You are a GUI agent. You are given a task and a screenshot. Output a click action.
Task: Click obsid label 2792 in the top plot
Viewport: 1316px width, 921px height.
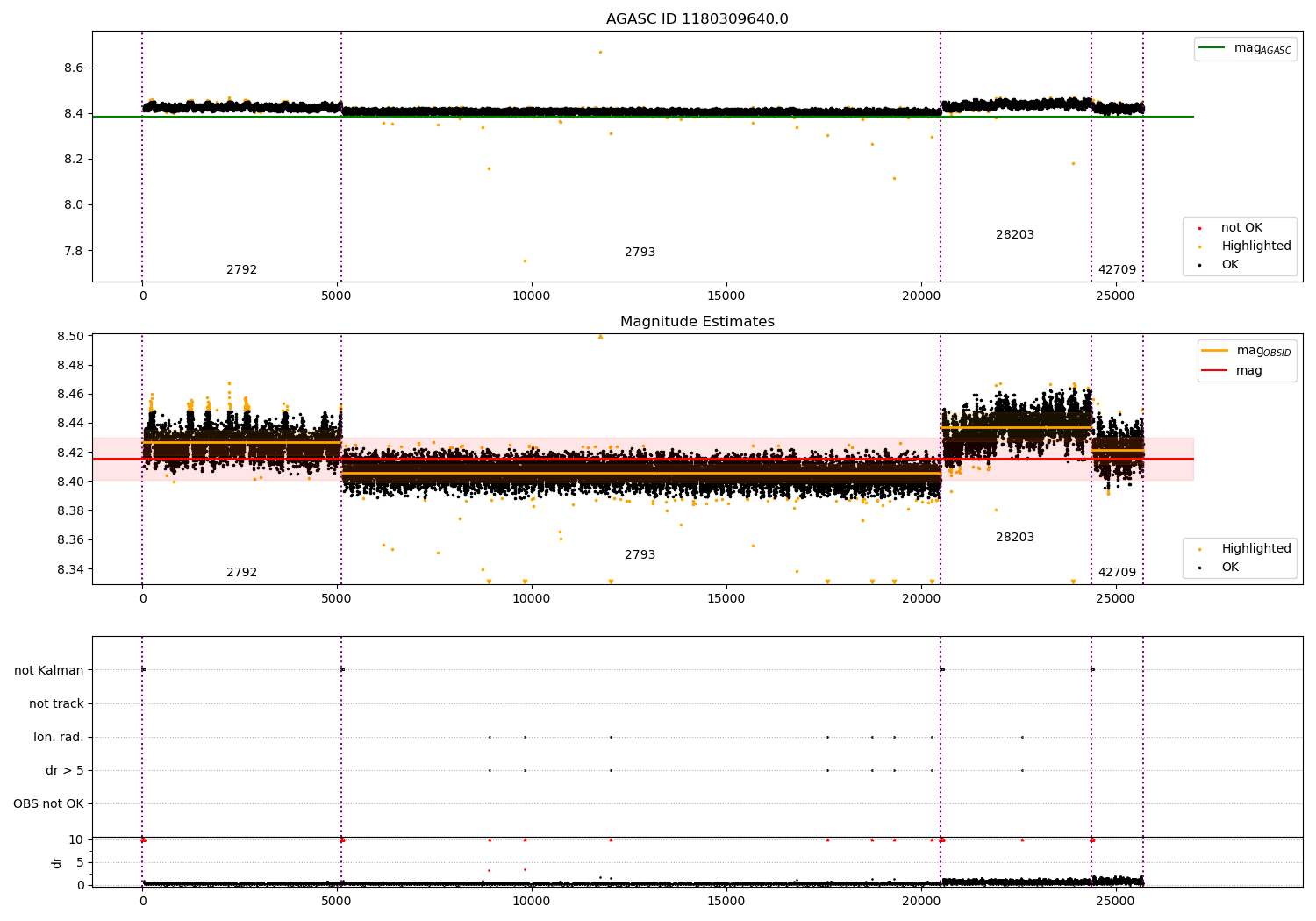[x=242, y=270]
